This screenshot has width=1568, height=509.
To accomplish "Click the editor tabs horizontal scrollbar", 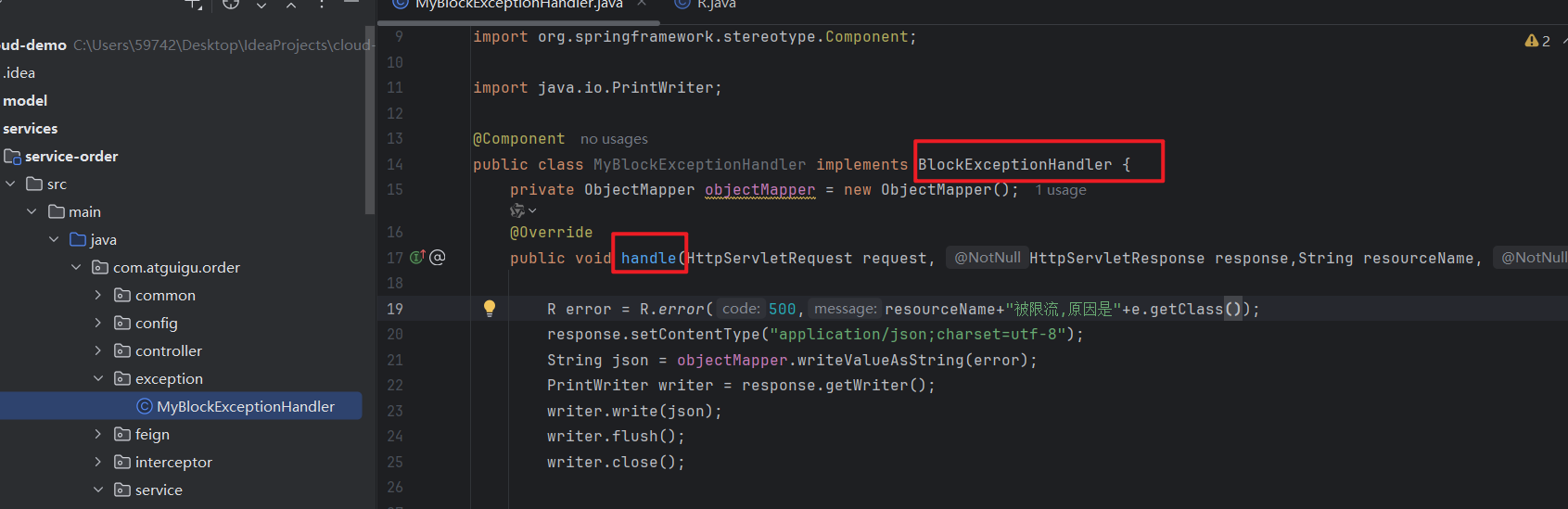I will (519, 22).
